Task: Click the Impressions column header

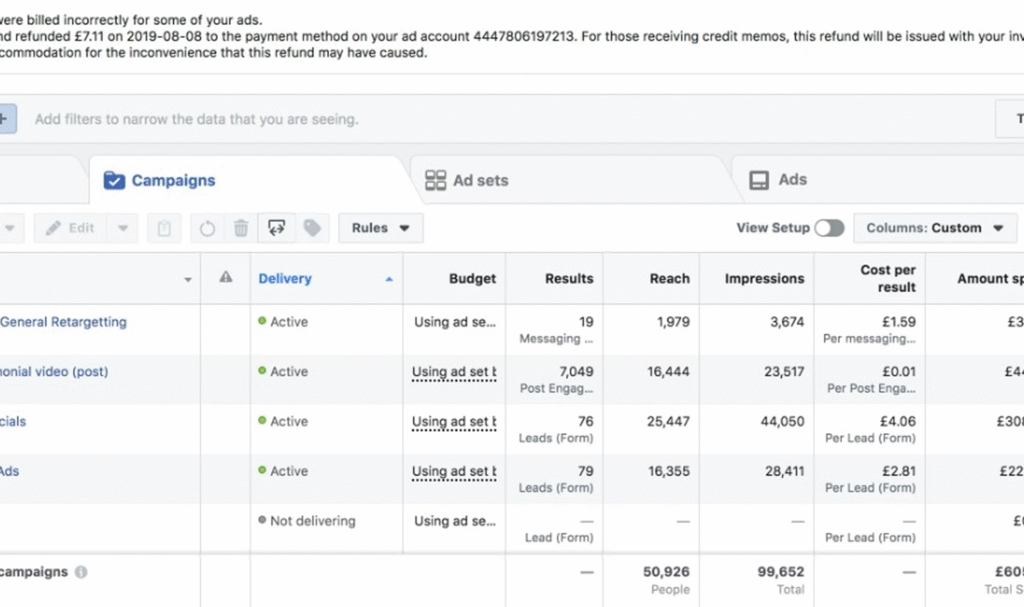Action: point(764,279)
